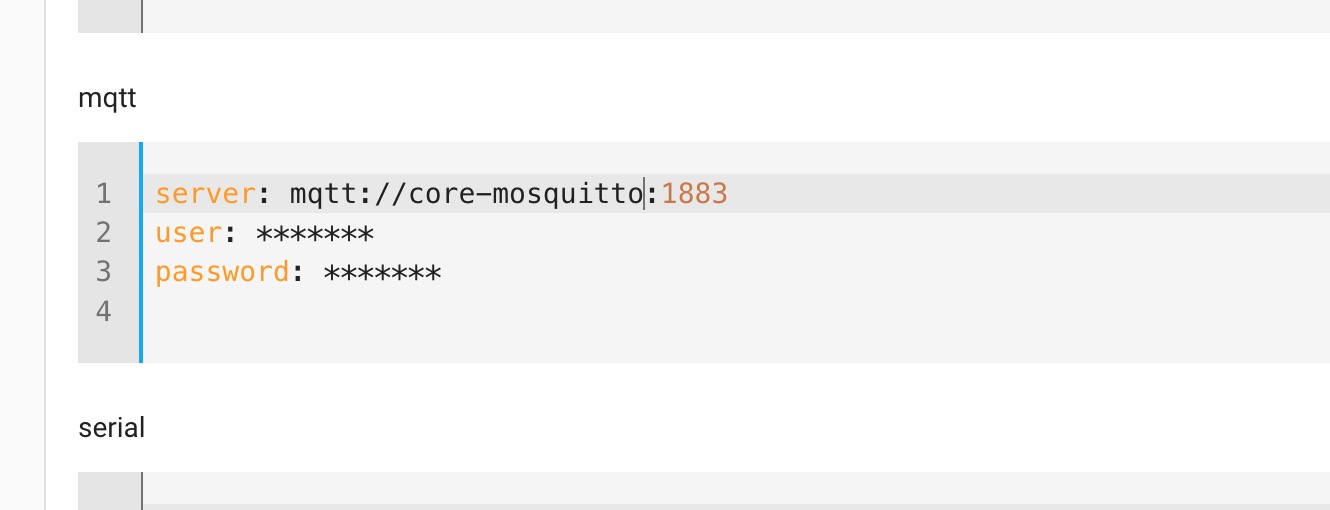The height and width of the screenshot is (510, 1330).
Task: Click the port number 1883
Action: 695,193
